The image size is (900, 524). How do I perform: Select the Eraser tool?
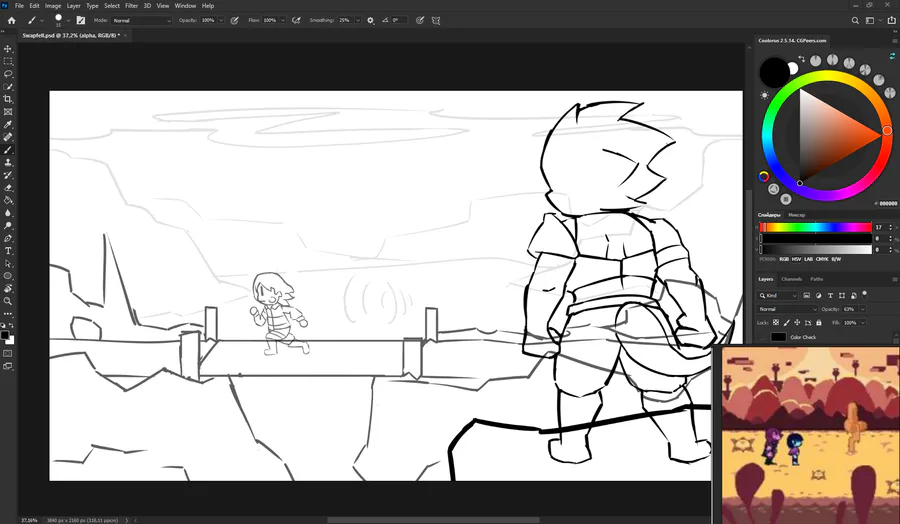coord(8,188)
